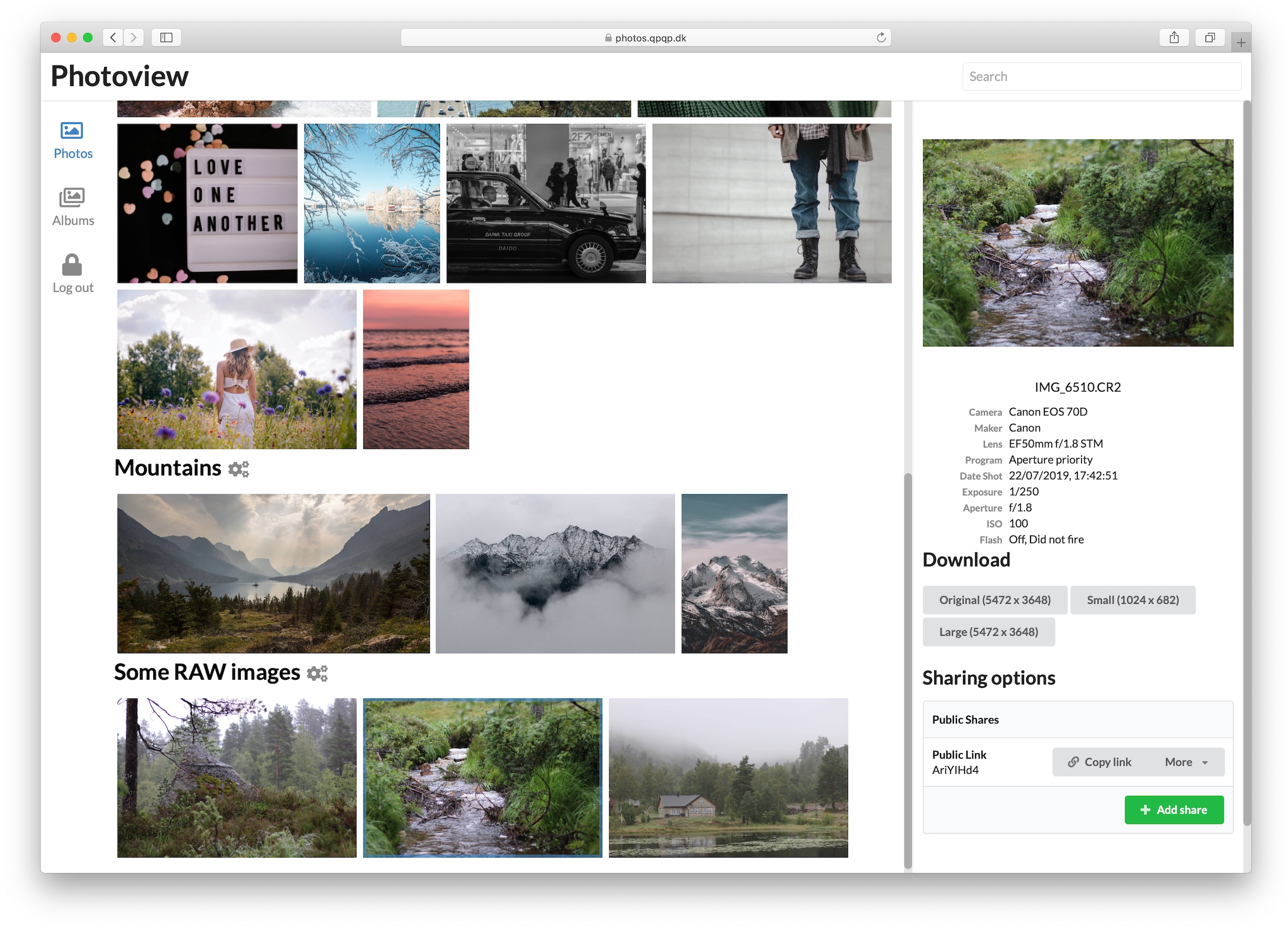The width and height of the screenshot is (1288, 932).
Task: Toggle the Safari sidebar icon
Action: click(166, 37)
